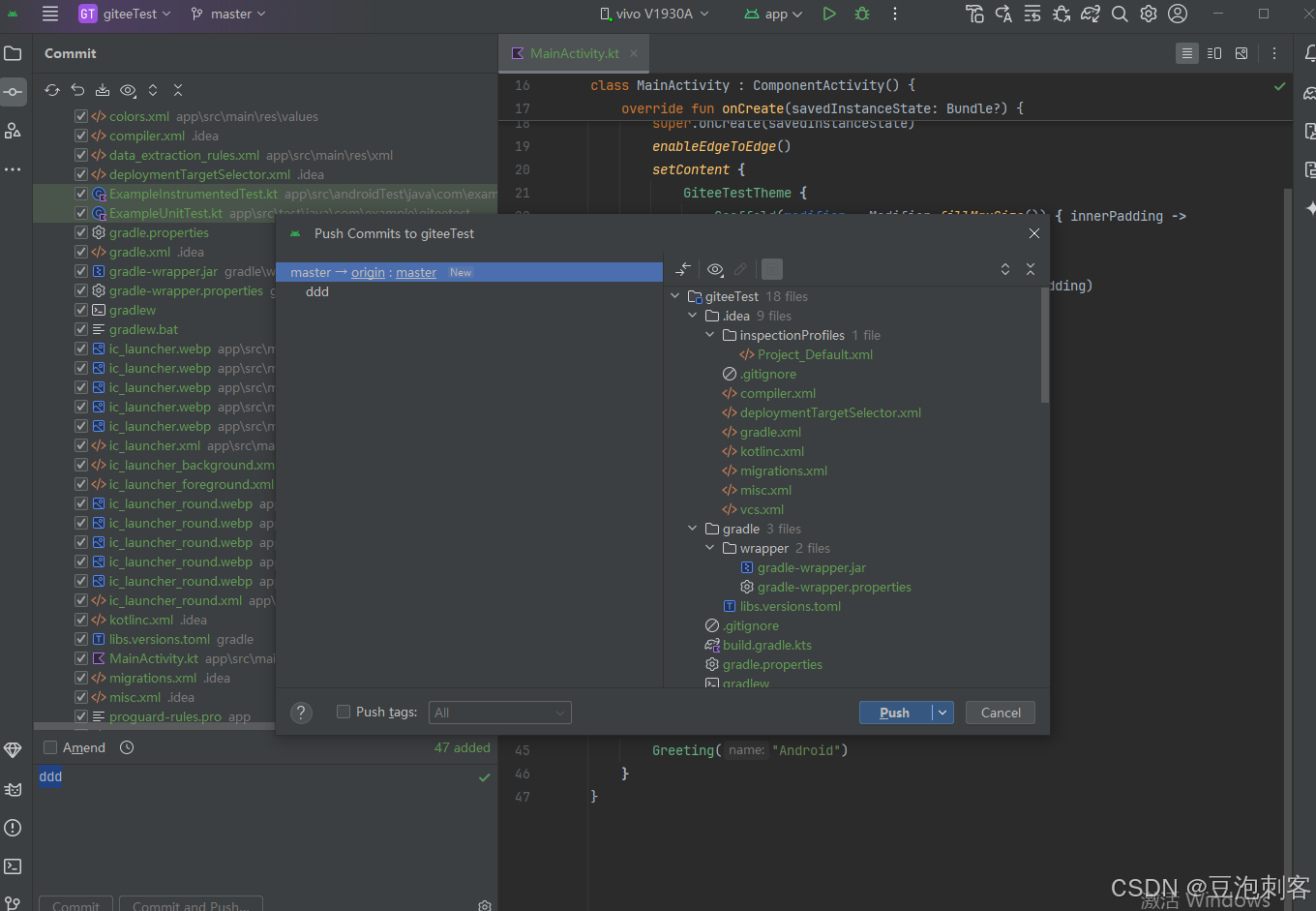Open the Project tool window folder icon

pos(13,53)
